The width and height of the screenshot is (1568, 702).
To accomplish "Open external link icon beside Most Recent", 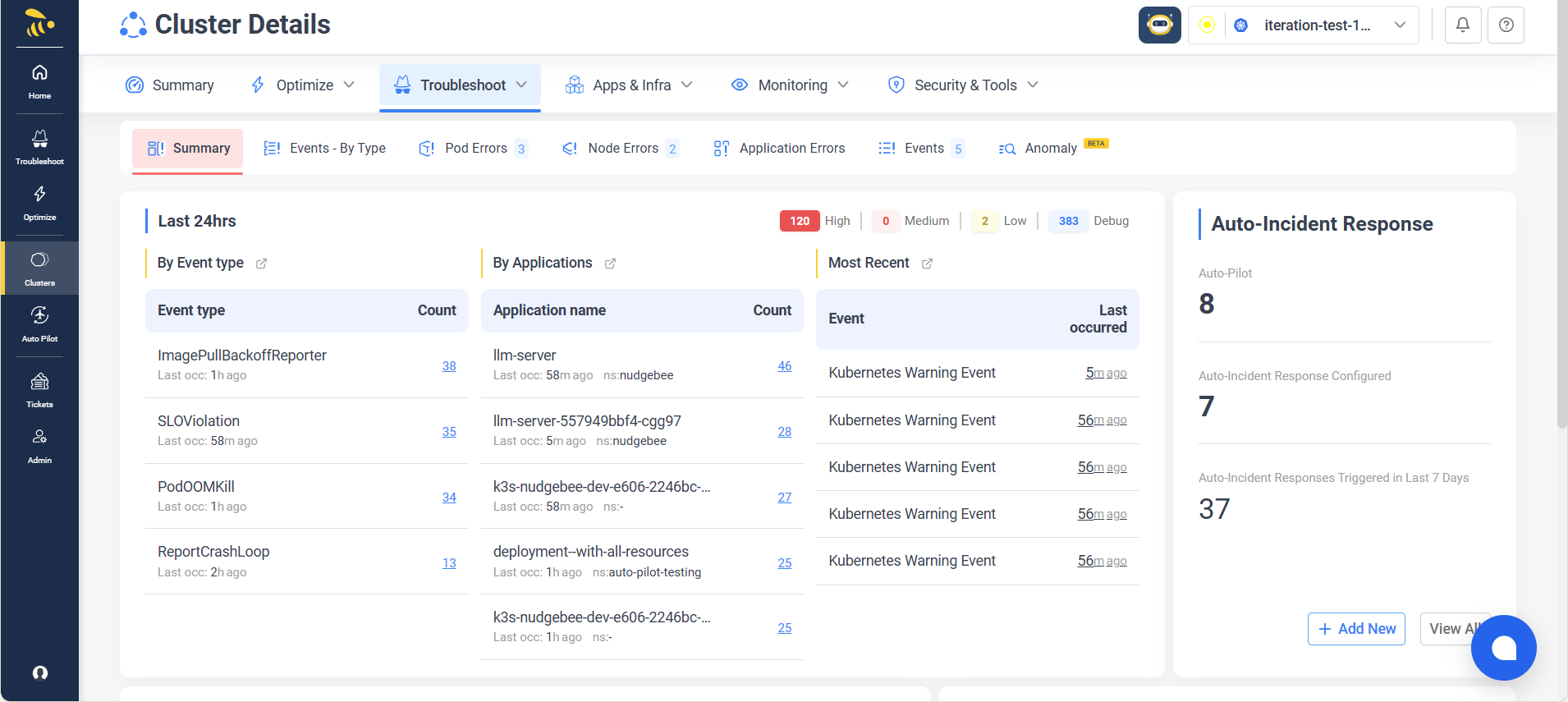I will (927, 264).
